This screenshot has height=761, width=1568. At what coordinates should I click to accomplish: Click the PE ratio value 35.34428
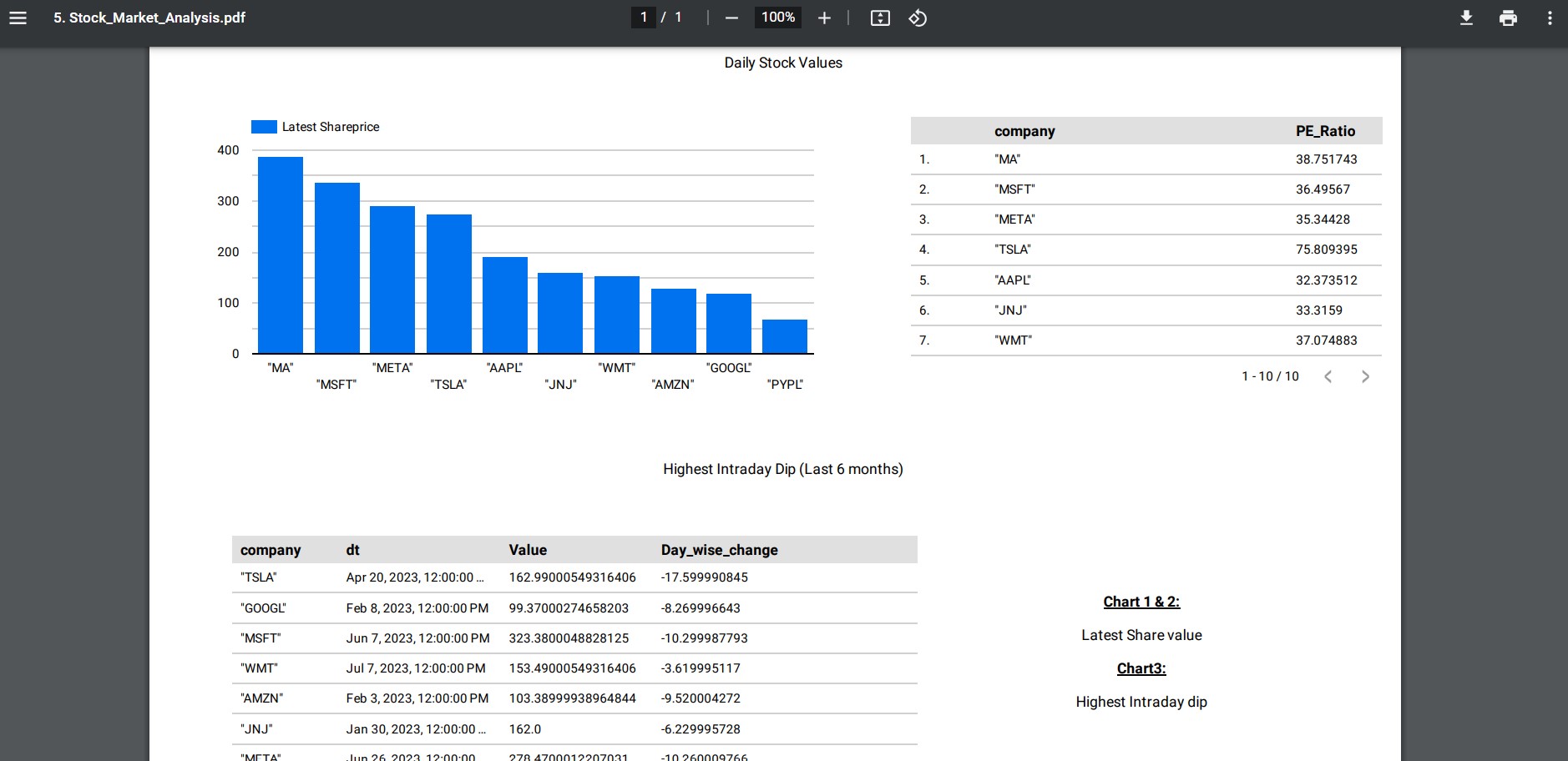1323,219
